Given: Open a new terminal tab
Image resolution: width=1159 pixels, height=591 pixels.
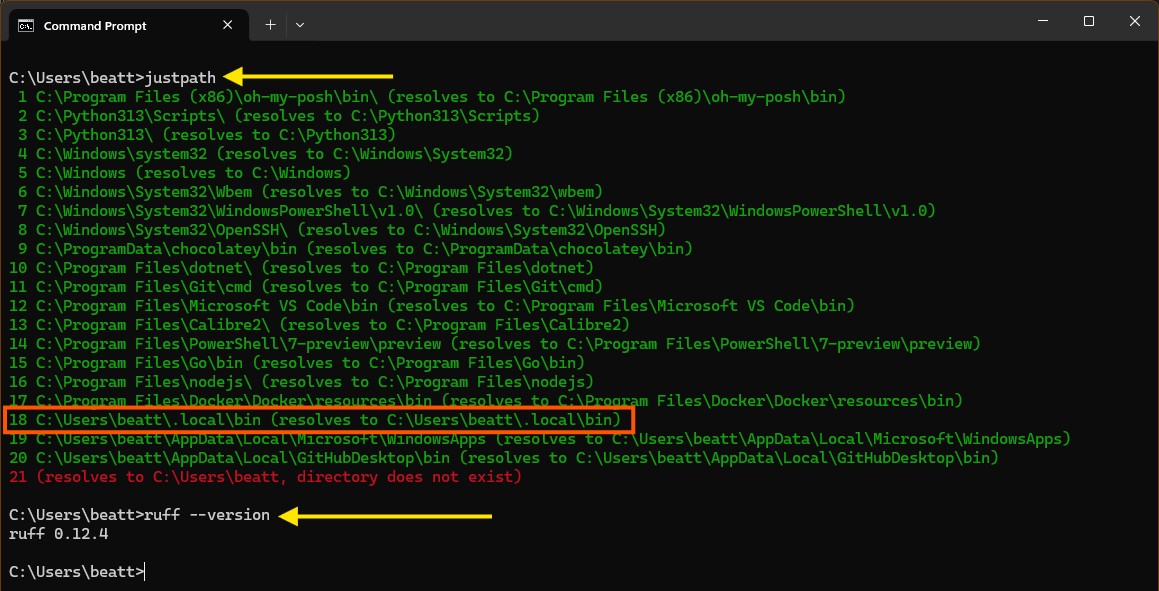Looking at the screenshot, I should pos(270,24).
